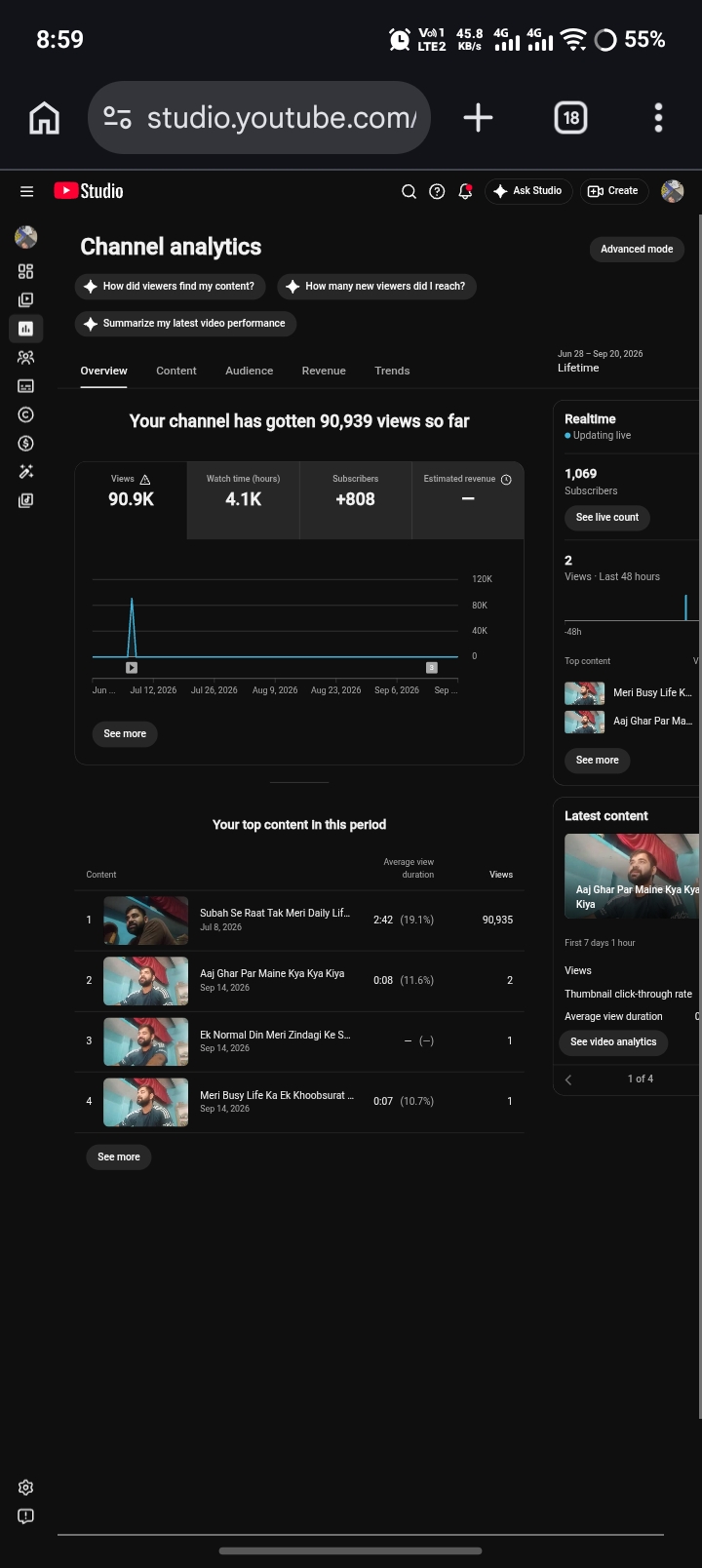This screenshot has height=1568, width=702.
Task: Go to Dashboard sidebar icon
Action: 26,271
